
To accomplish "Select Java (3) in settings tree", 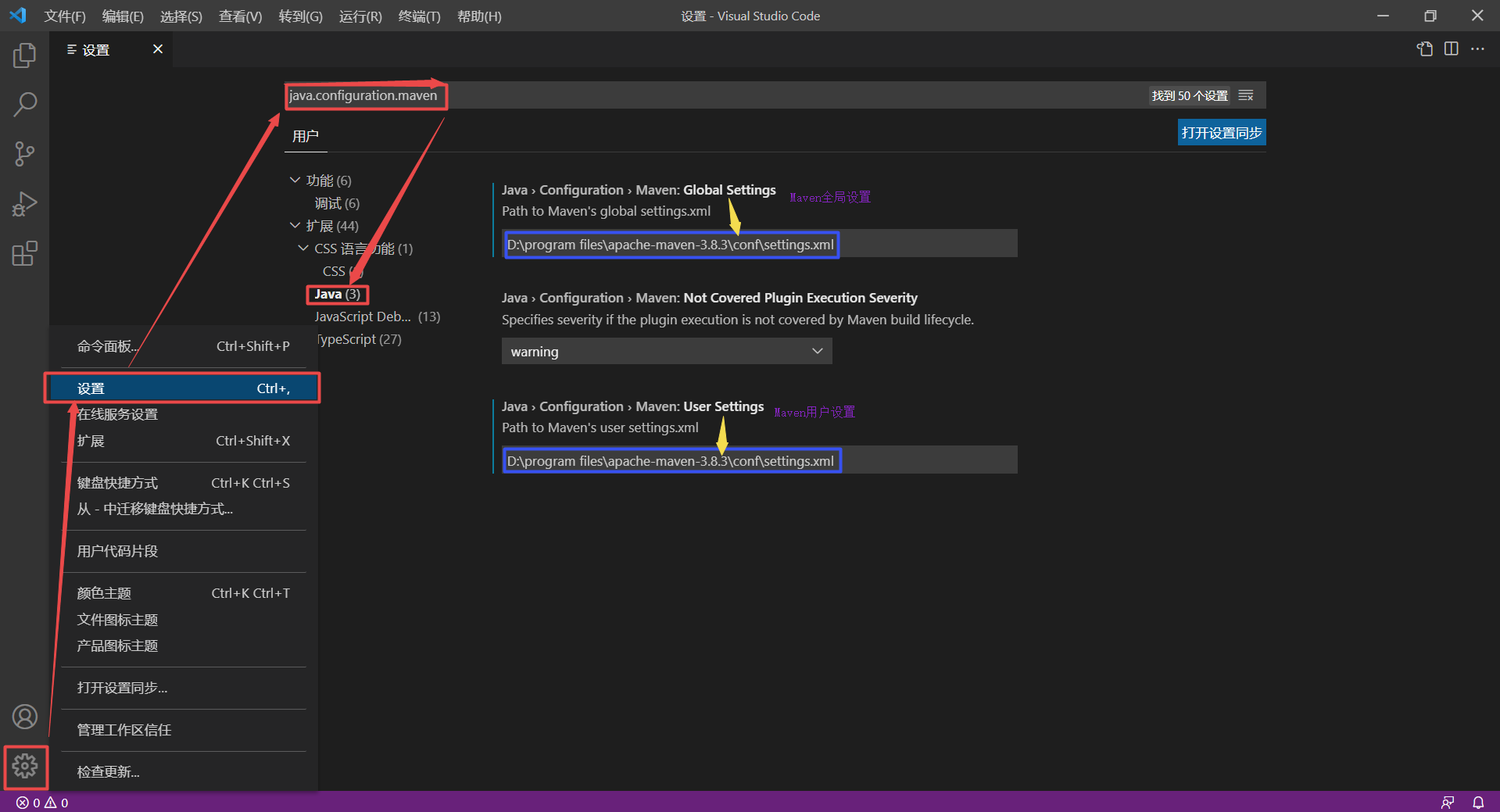I will (337, 294).
